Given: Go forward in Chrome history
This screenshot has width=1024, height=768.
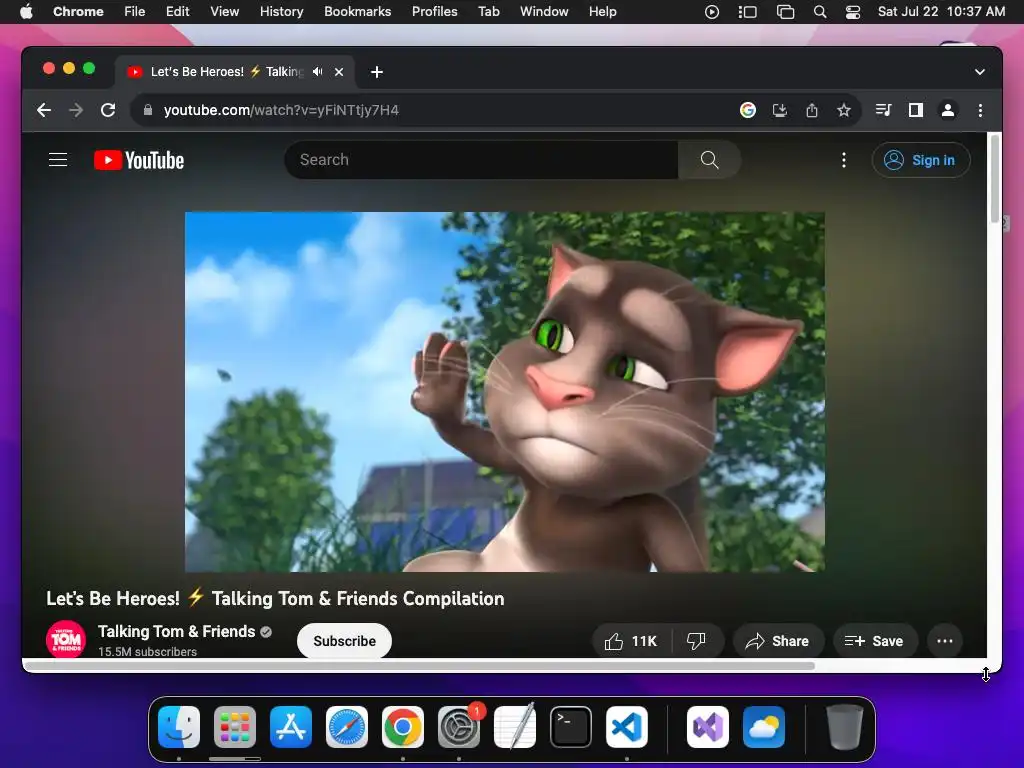Looking at the screenshot, I should coord(76,110).
